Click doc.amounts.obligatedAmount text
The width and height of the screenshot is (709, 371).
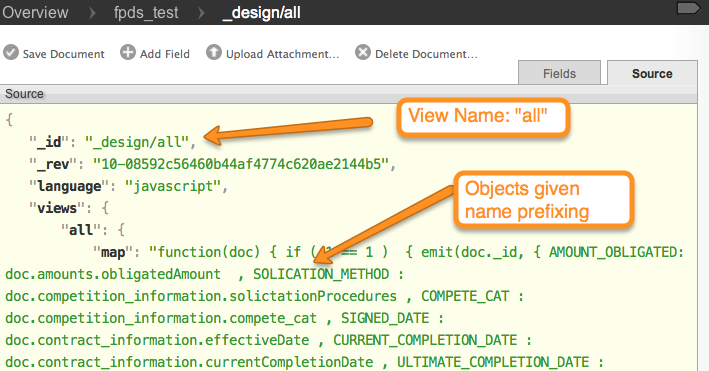pyautogui.click(x=113, y=274)
